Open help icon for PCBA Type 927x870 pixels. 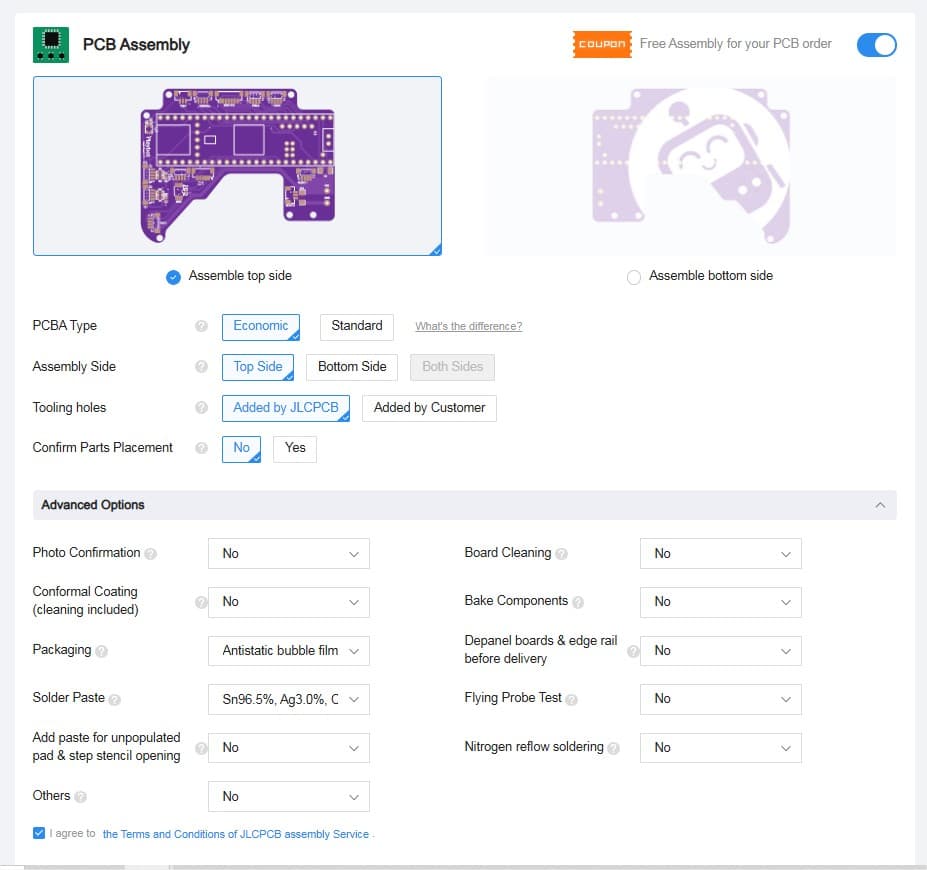pyautogui.click(x=202, y=326)
